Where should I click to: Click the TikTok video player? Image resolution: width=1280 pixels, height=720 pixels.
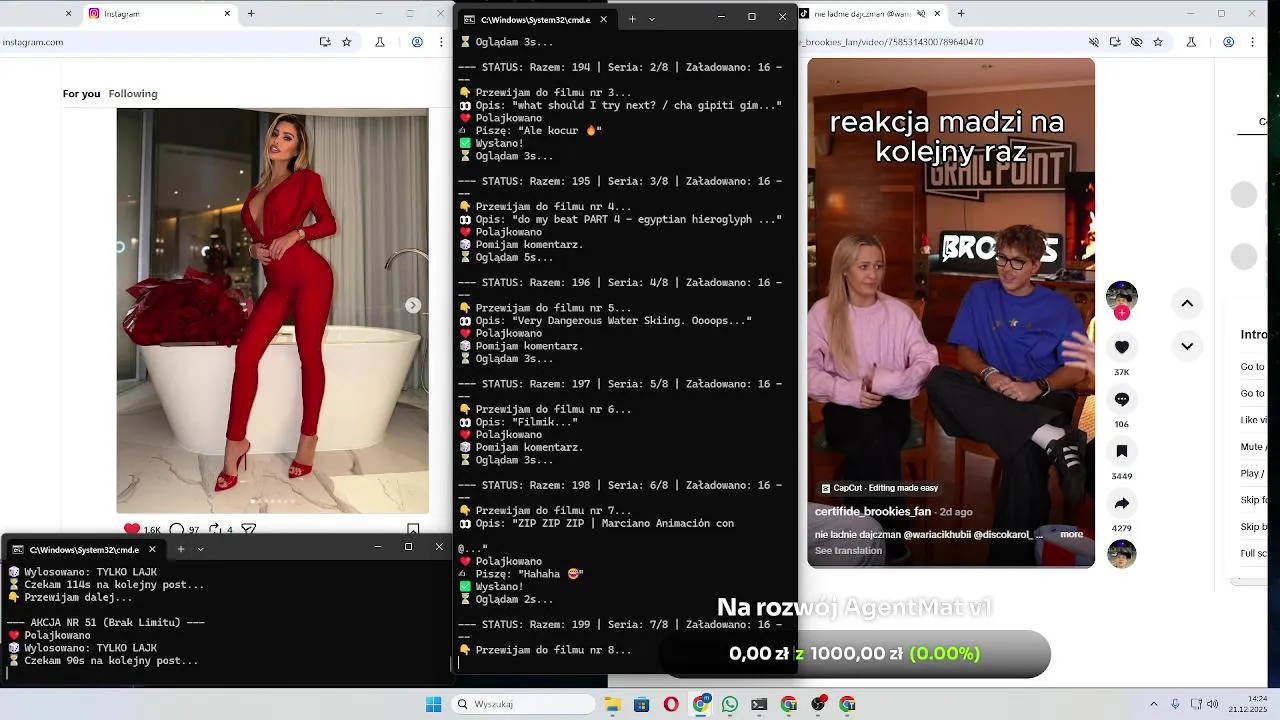click(x=951, y=312)
